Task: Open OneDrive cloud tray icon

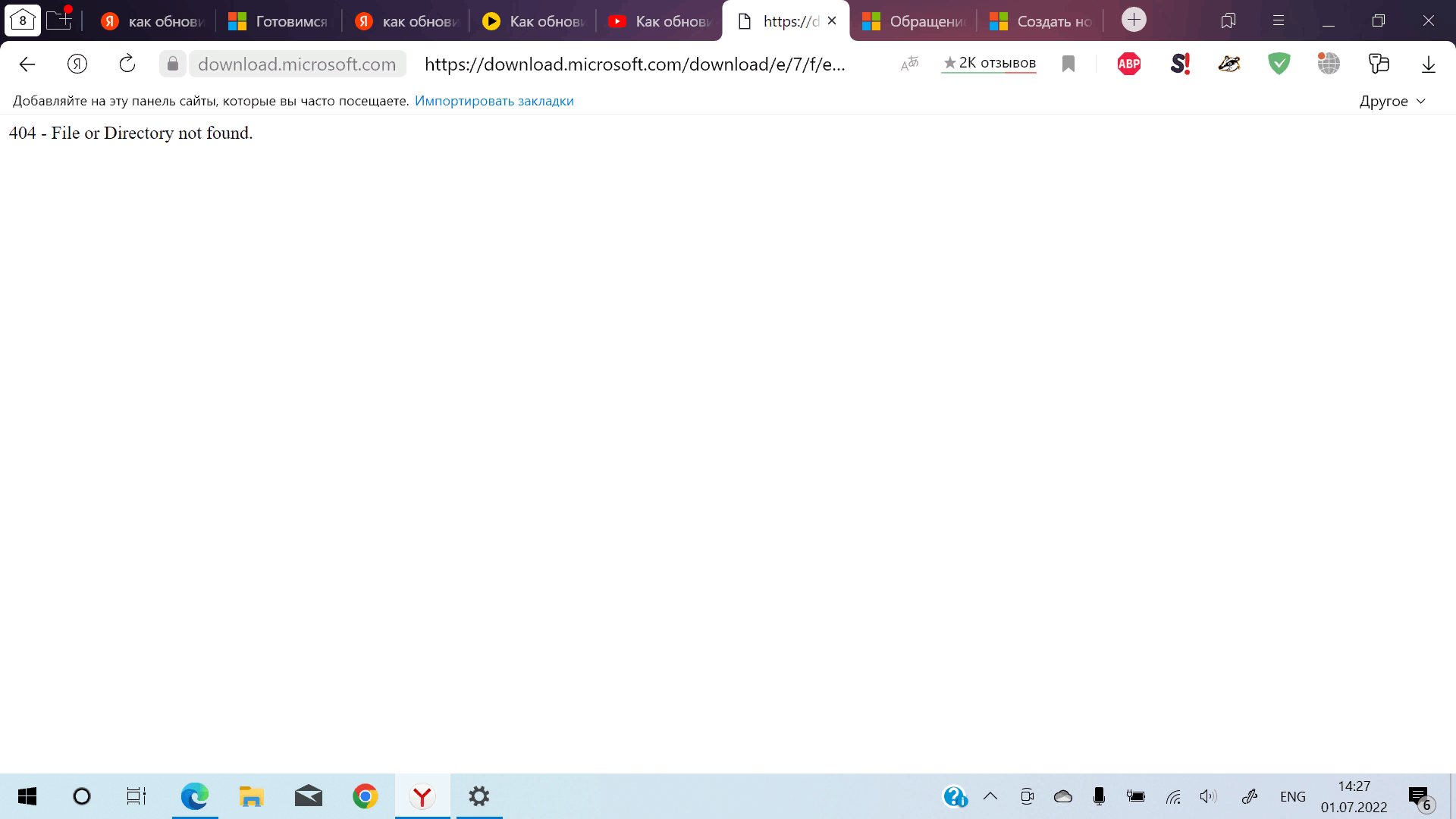Action: [1063, 796]
